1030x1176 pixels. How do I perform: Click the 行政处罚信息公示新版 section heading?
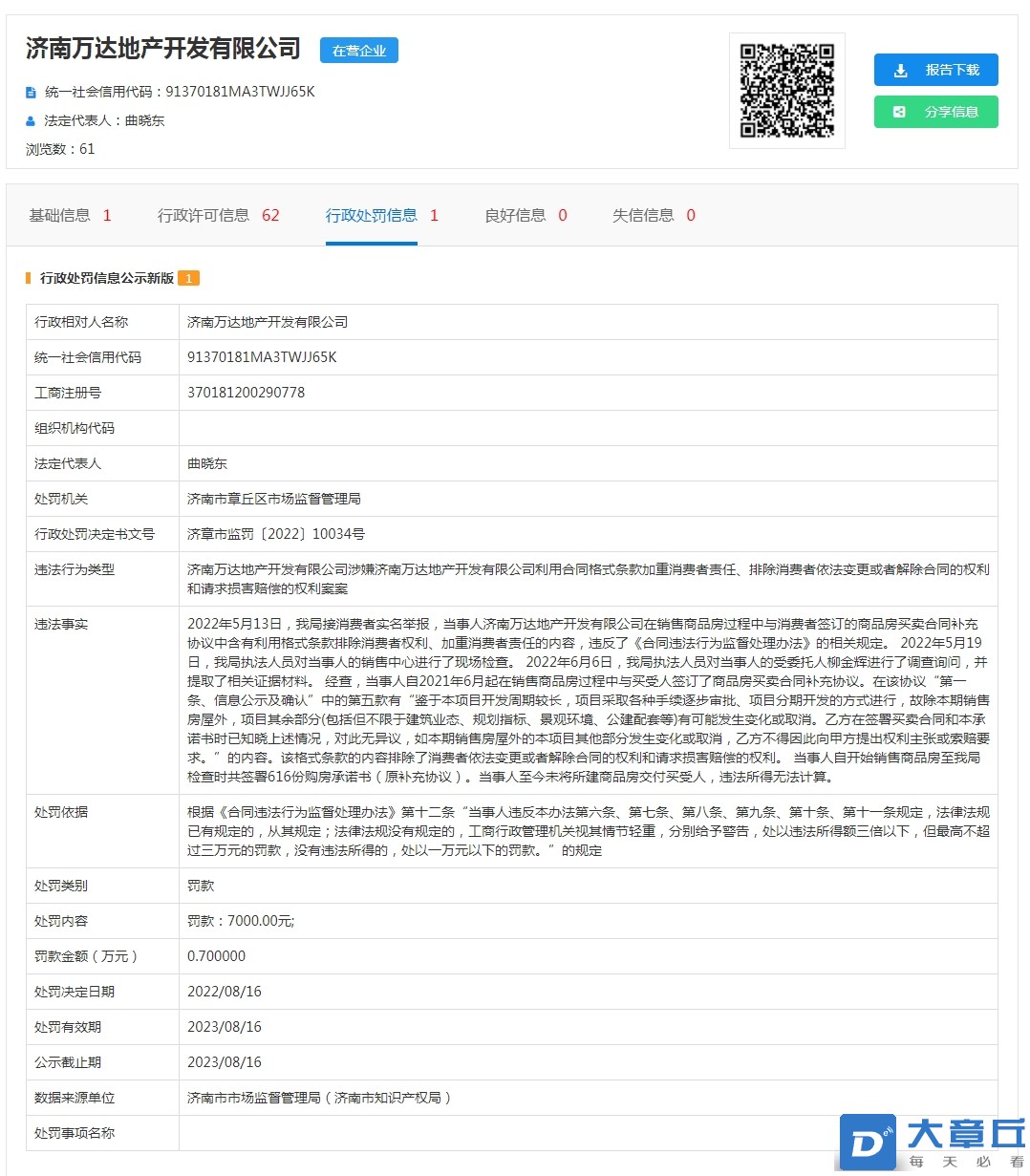click(107, 278)
